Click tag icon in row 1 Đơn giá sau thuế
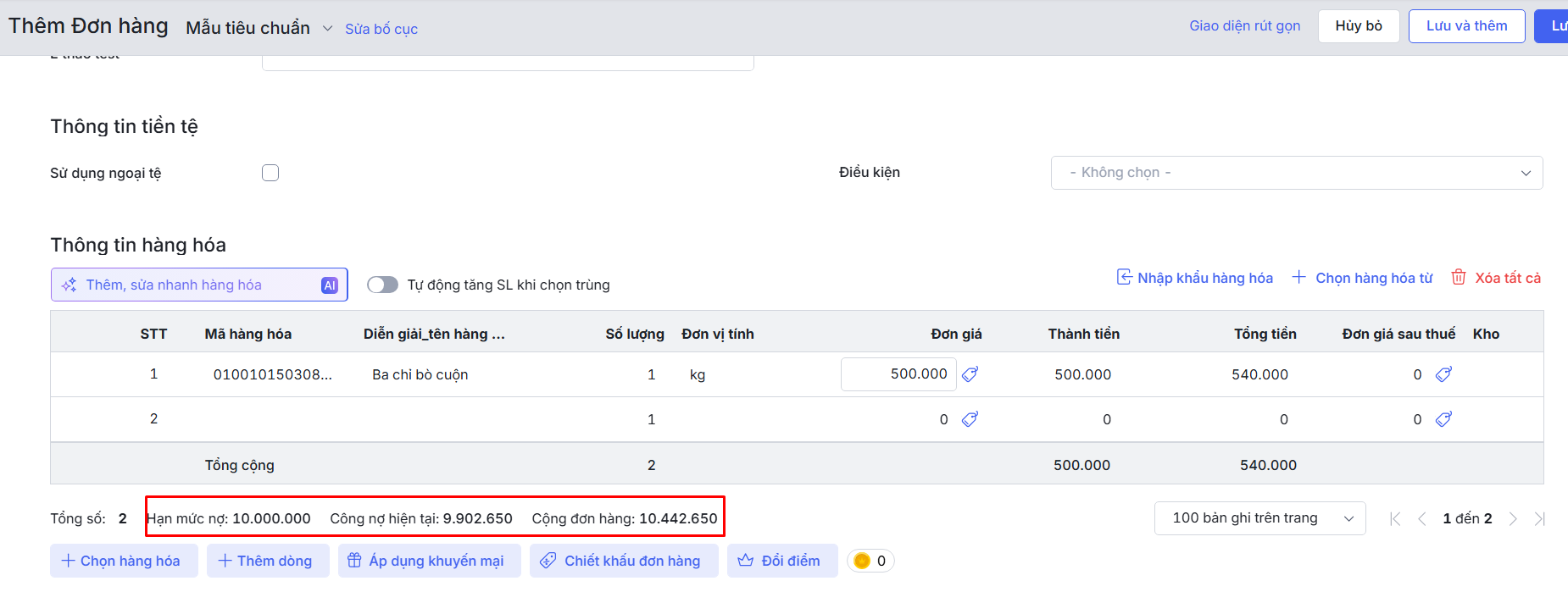Image resolution: width=1568 pixels, height=603 pixels. 1443,374
